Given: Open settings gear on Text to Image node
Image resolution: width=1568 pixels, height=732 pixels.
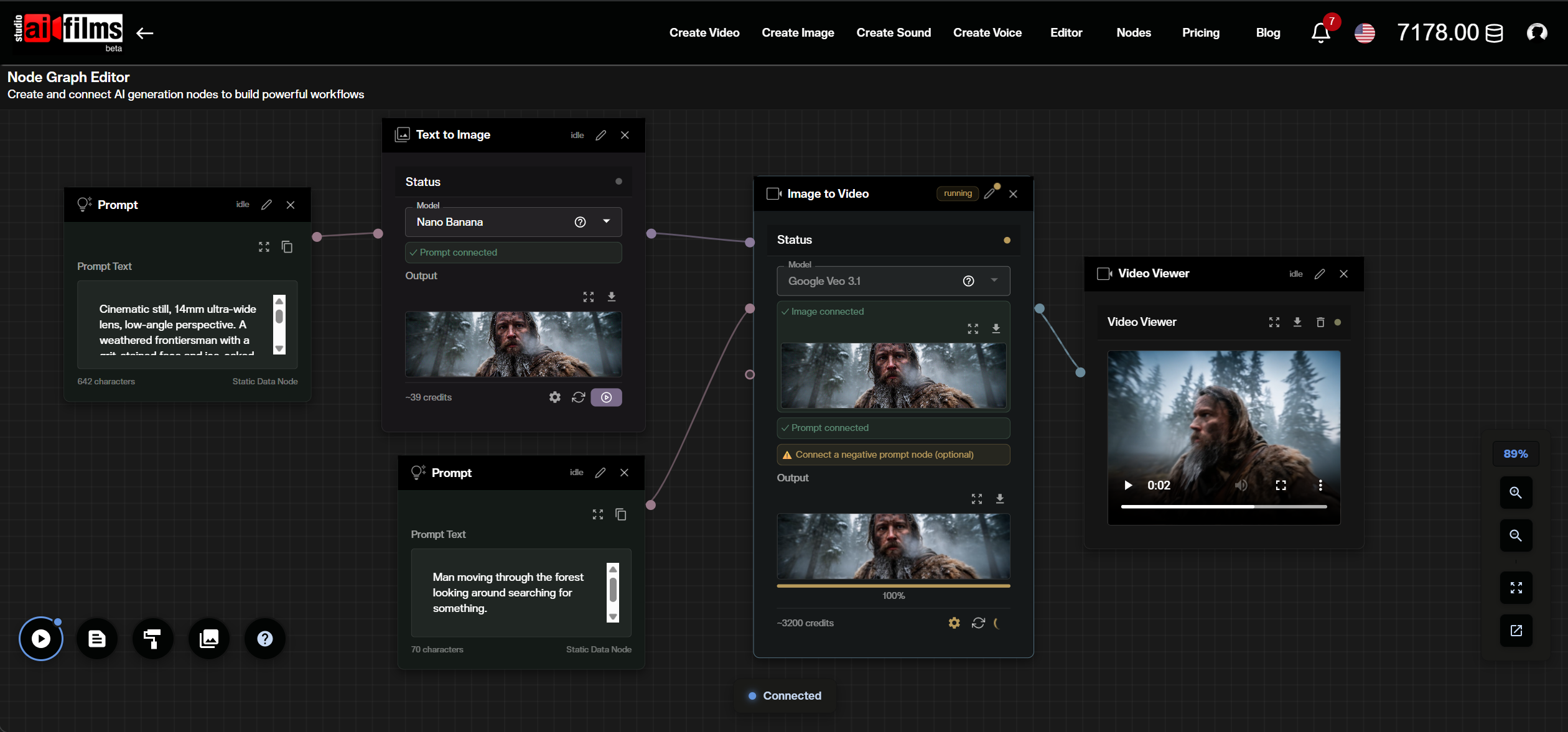Looking at the screenshot, I should coord(554,397).
